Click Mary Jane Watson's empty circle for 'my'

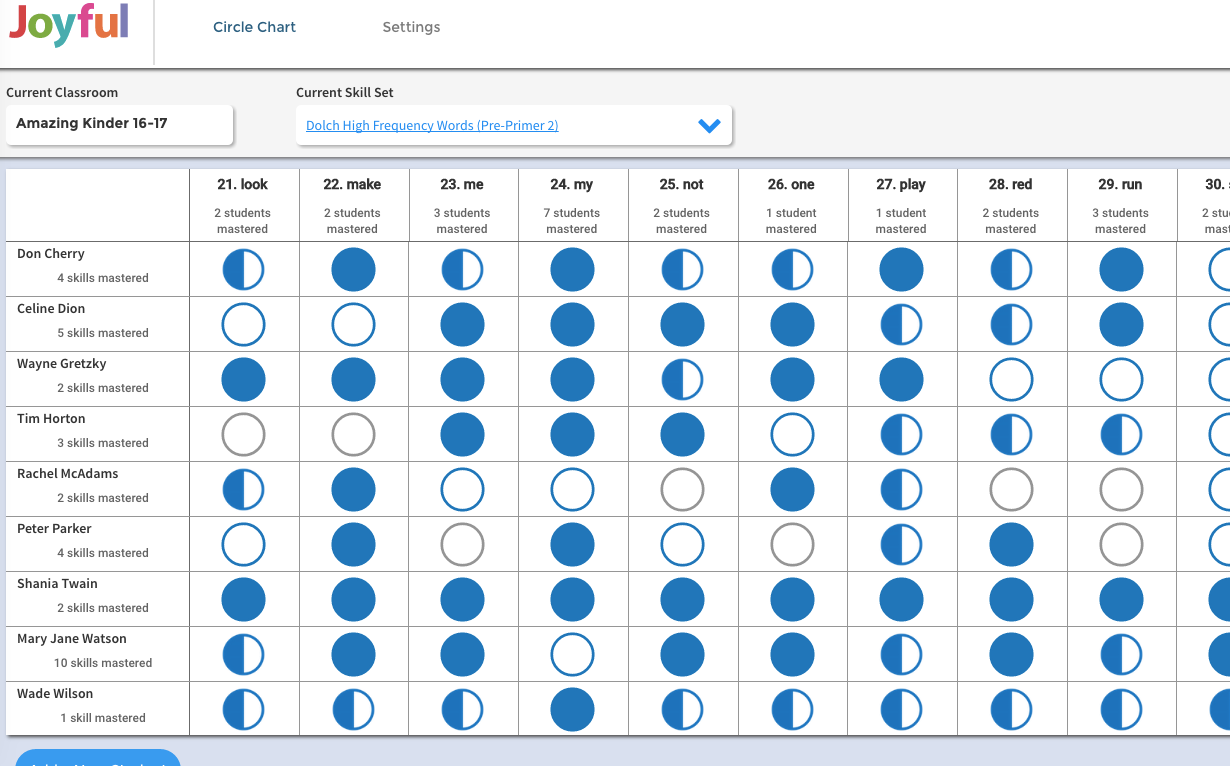point(572,655)
